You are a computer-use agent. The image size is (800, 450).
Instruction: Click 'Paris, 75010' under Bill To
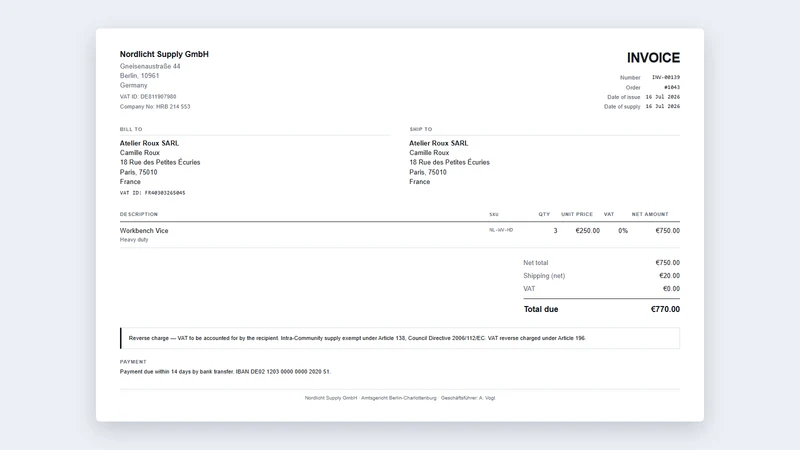pyautogui.click(x=138, y=172)
